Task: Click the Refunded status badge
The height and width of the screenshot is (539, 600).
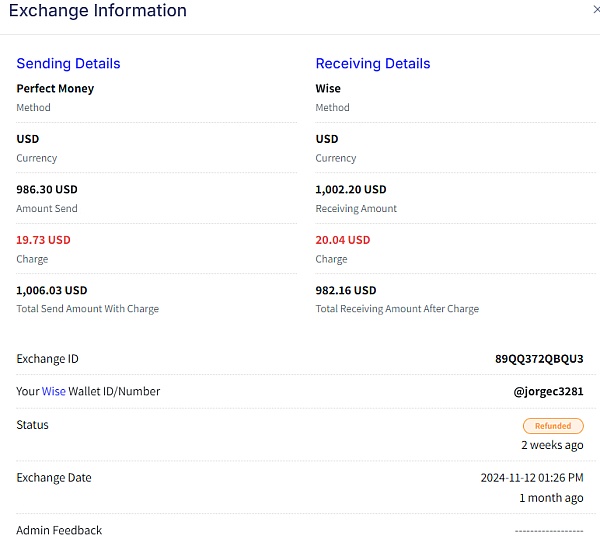Action: (552, 426)
